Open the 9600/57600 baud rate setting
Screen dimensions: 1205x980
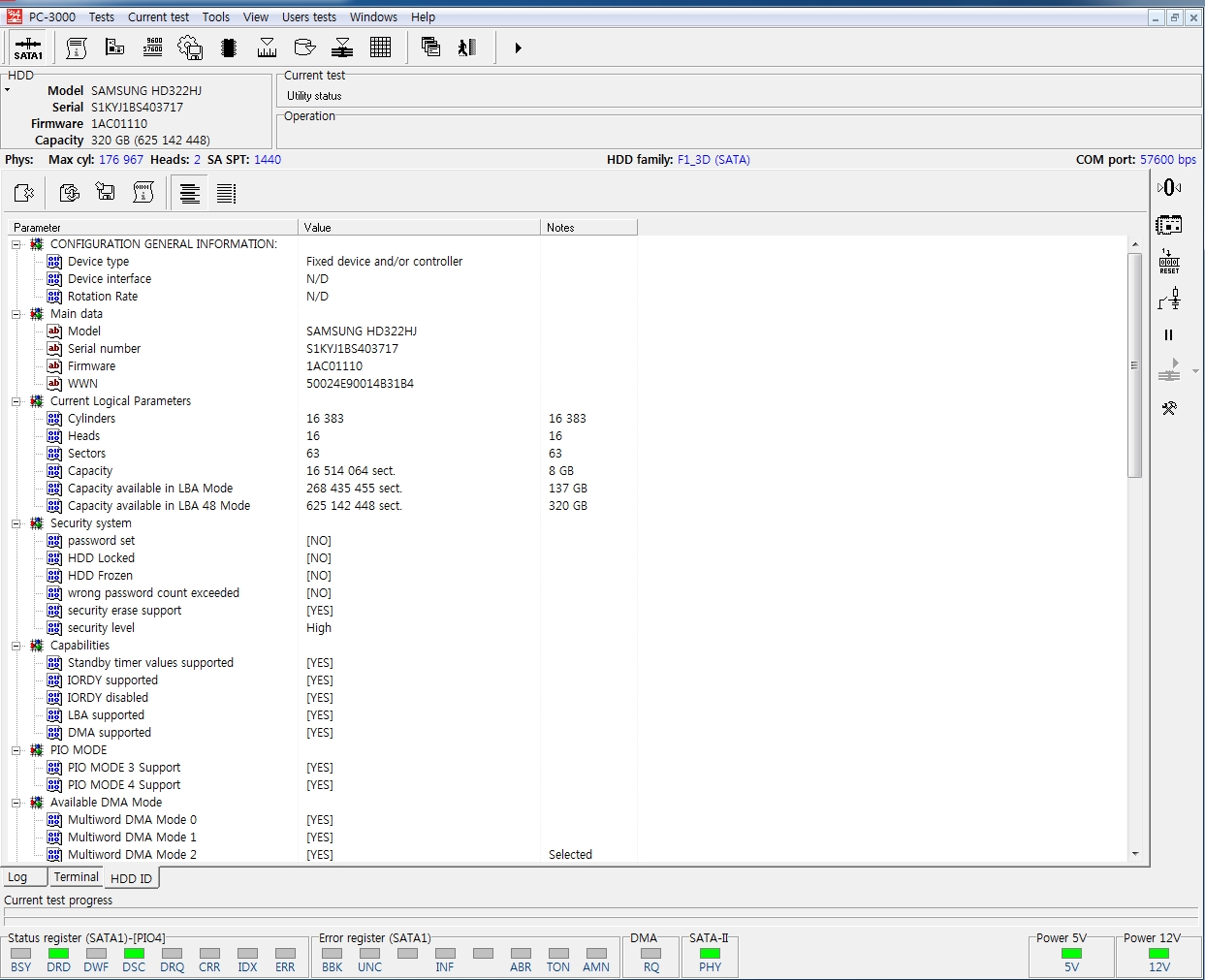(x=152, y=47)
